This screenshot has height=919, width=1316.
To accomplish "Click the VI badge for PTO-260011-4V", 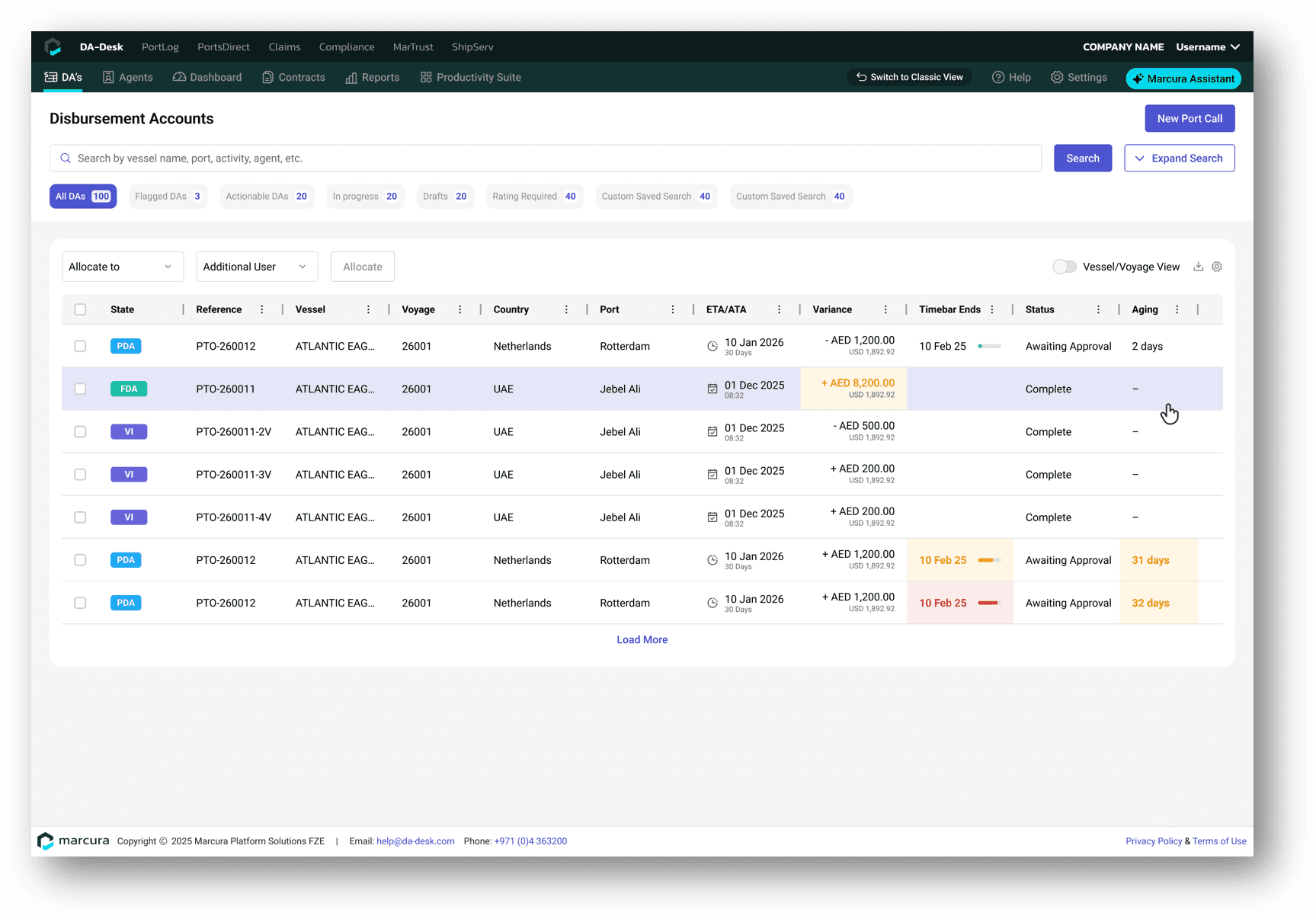I will tap(129, 517).
